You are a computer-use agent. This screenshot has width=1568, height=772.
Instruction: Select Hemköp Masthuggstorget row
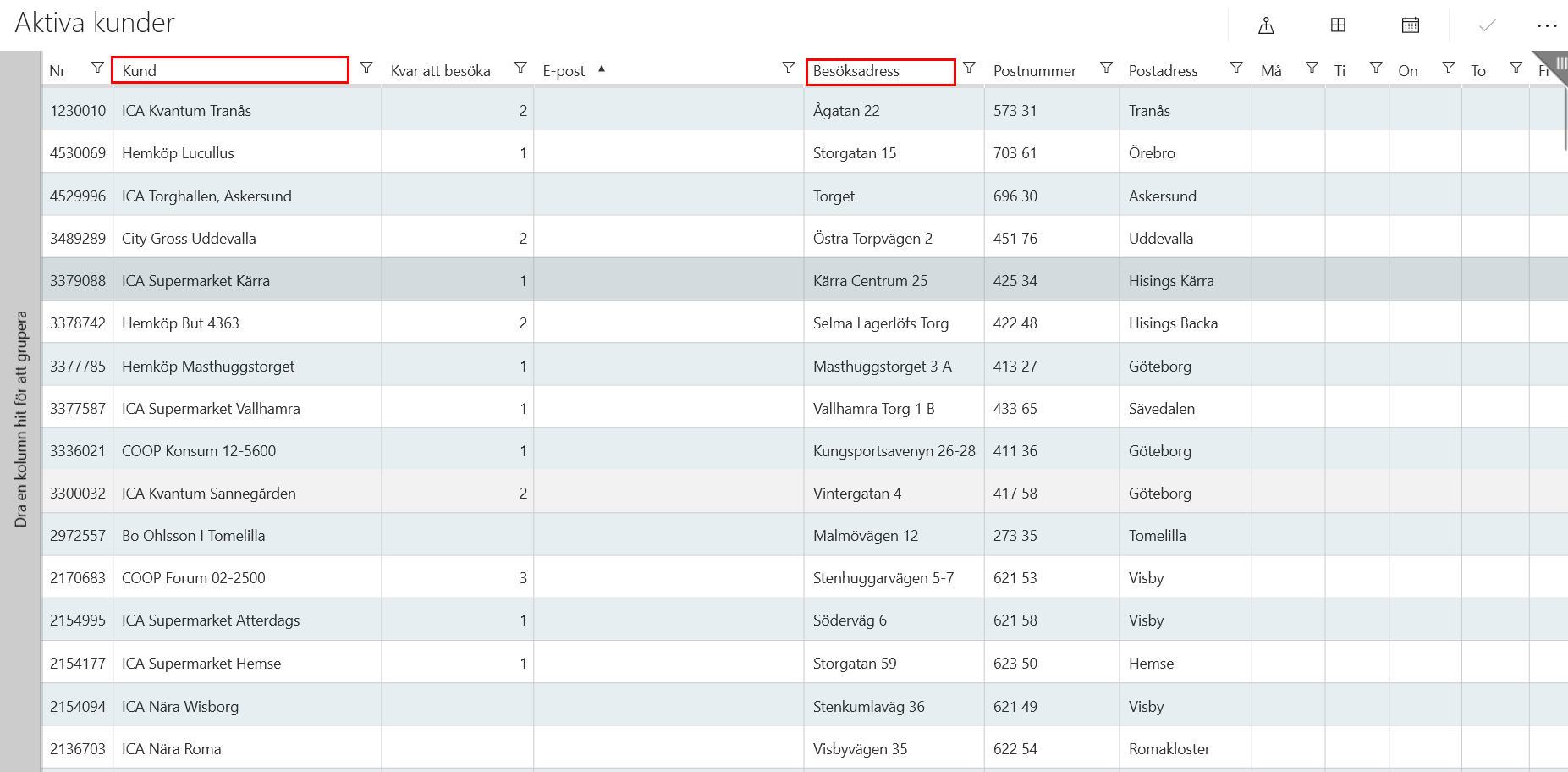click(x=804, y=366)
